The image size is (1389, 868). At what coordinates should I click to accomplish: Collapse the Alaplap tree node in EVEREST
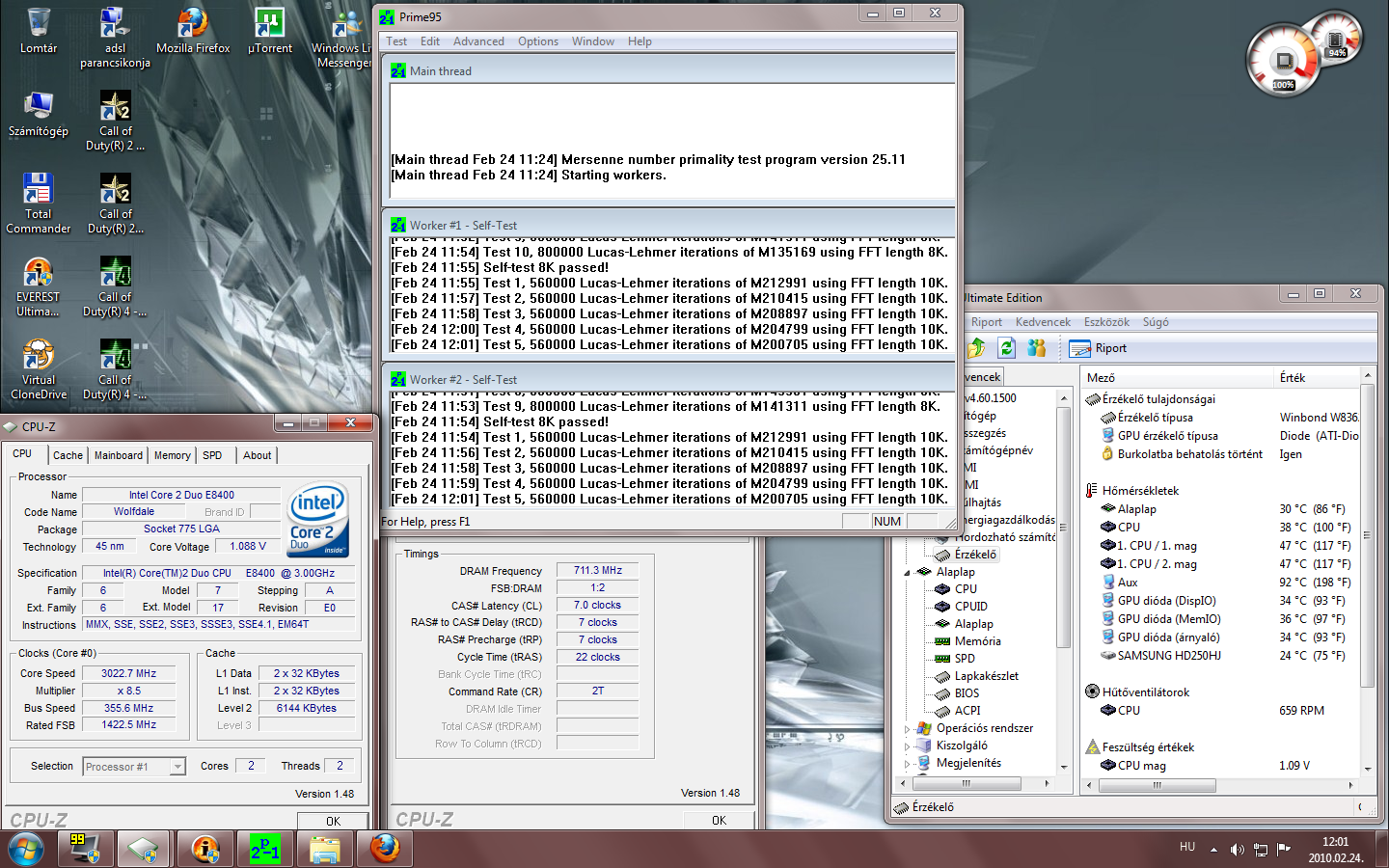point(908,573)
